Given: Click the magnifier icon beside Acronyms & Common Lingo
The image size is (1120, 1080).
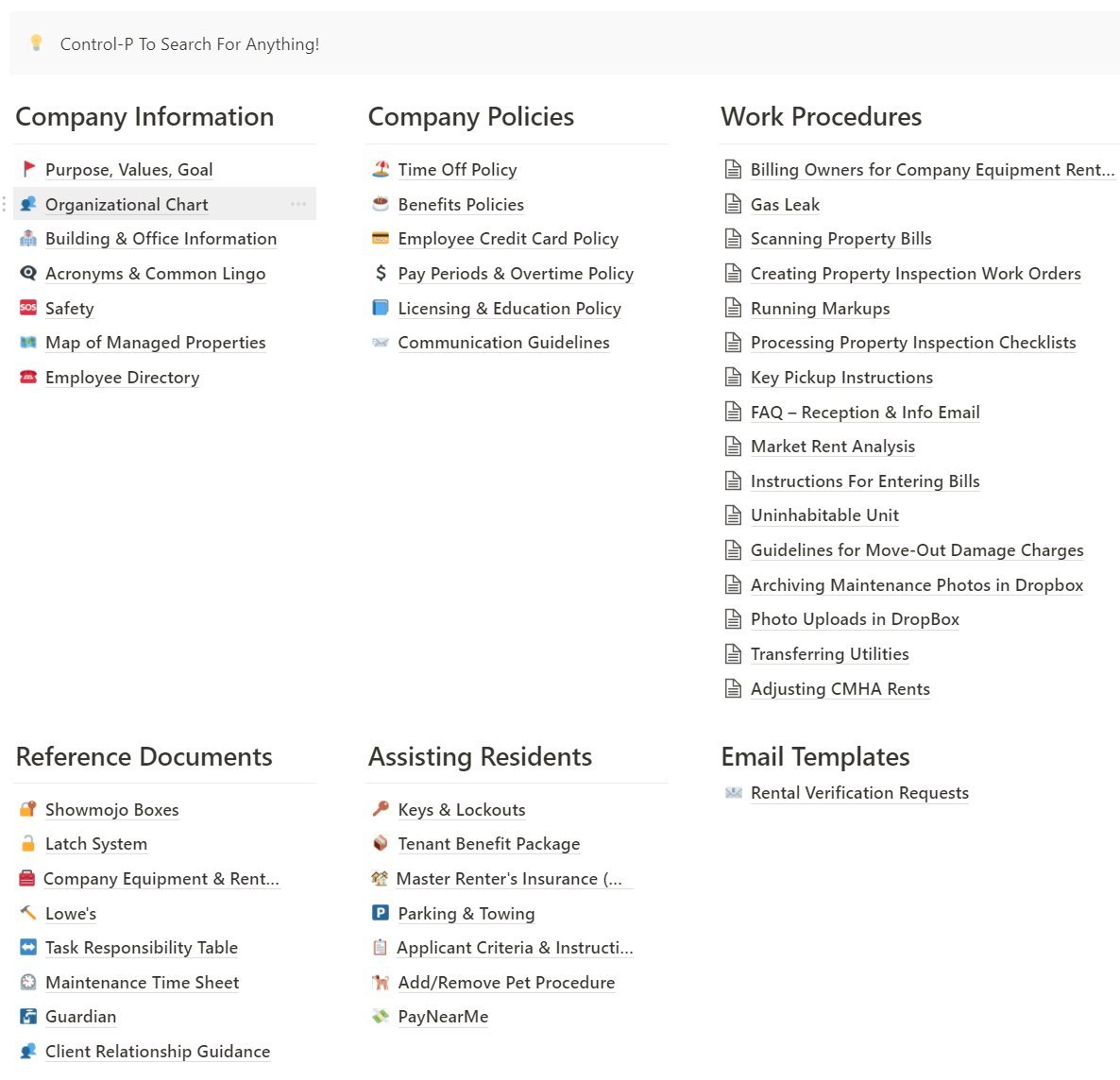Looking at the screenshot, I should pyautogui.click(x=28, y=274).
